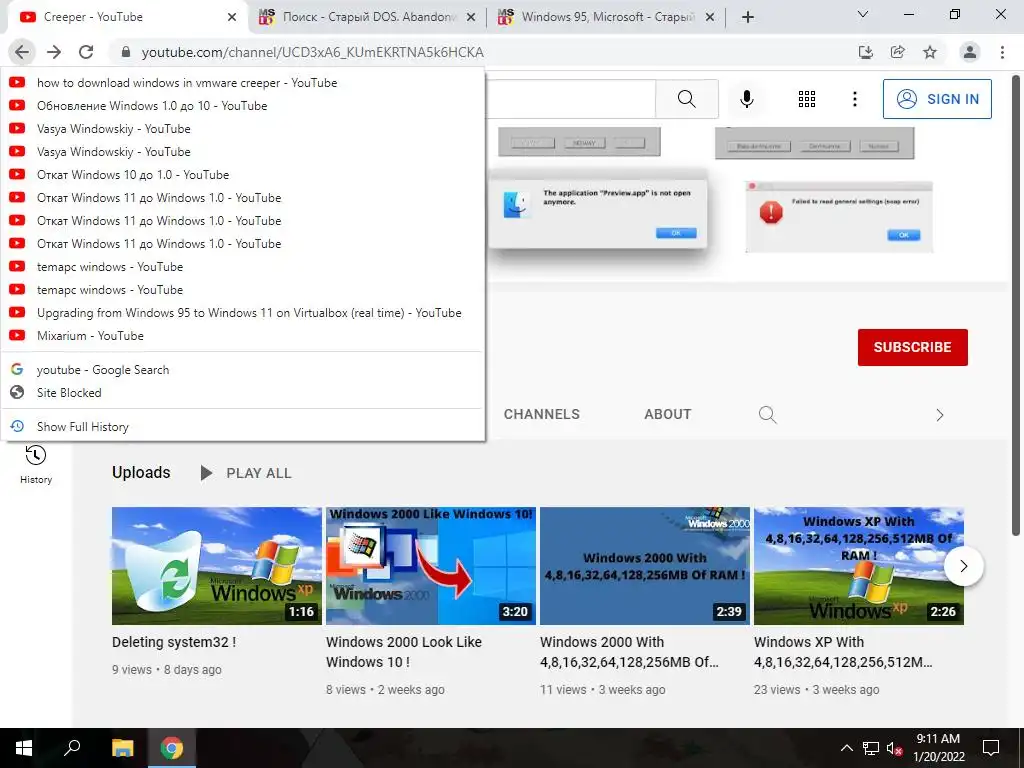
Task: Click the install app icon in address bar
Action: coord(866,52)
